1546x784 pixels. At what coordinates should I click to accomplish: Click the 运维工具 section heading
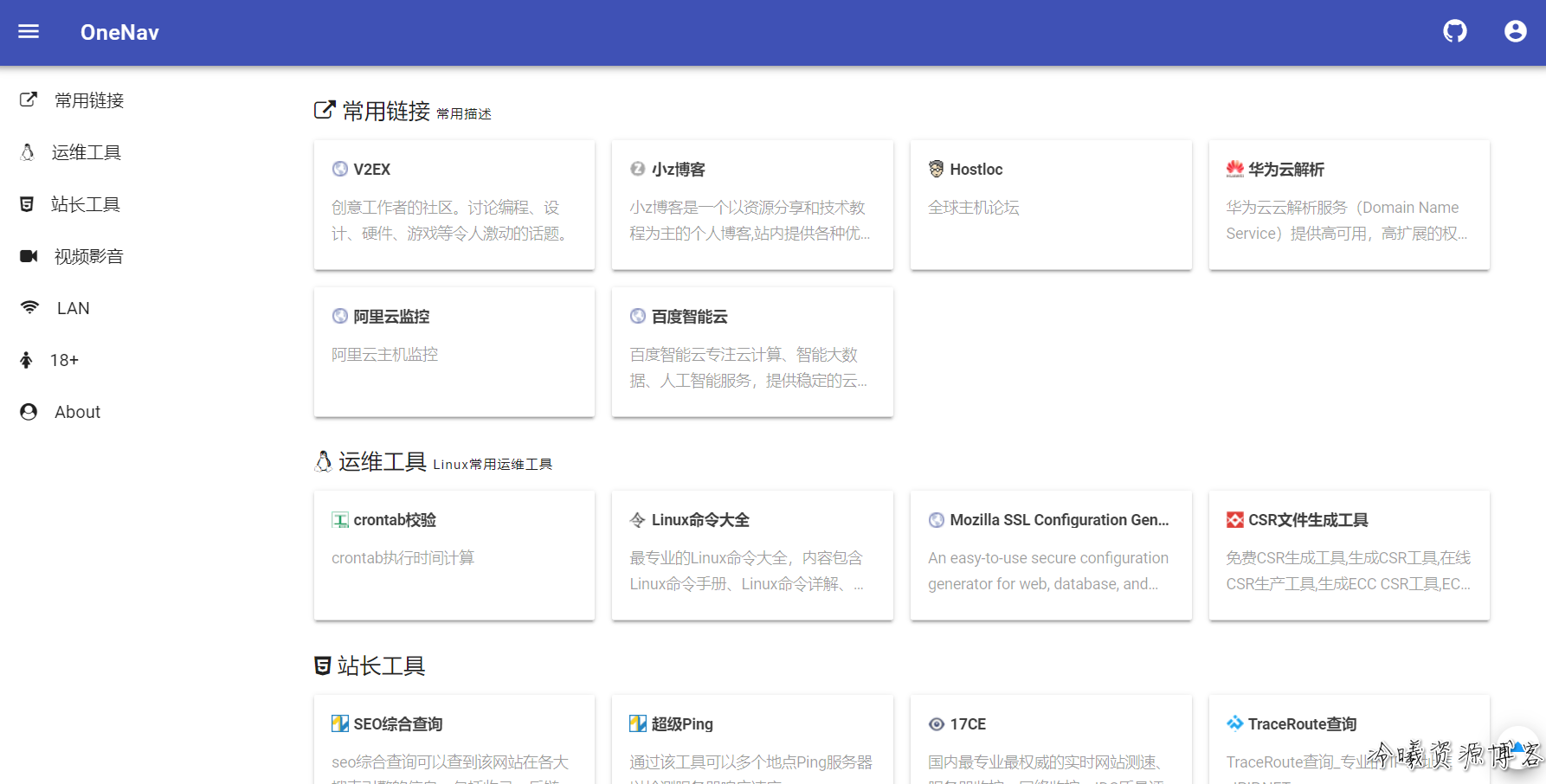[383, 461]
